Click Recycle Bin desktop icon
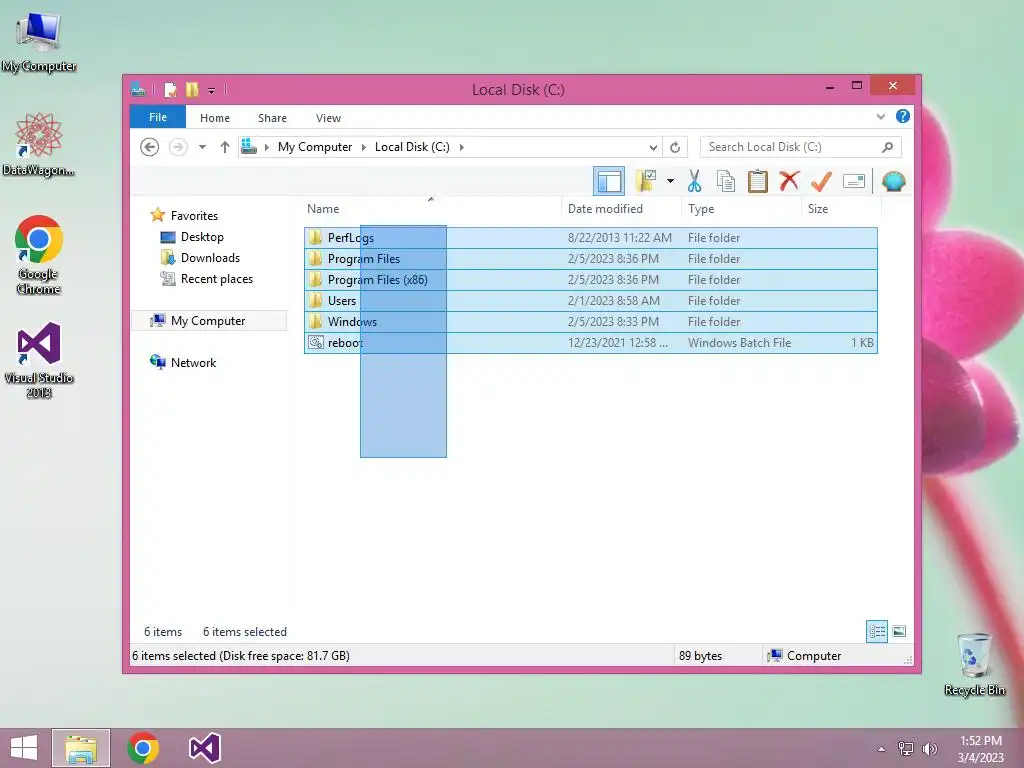1024x768 pixels. [974, 664]
